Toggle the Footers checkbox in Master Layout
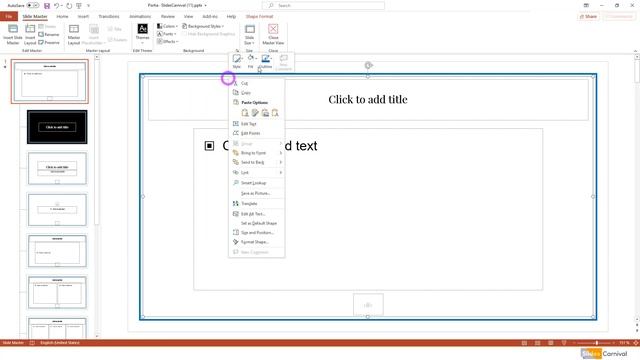 coord(117,40)
